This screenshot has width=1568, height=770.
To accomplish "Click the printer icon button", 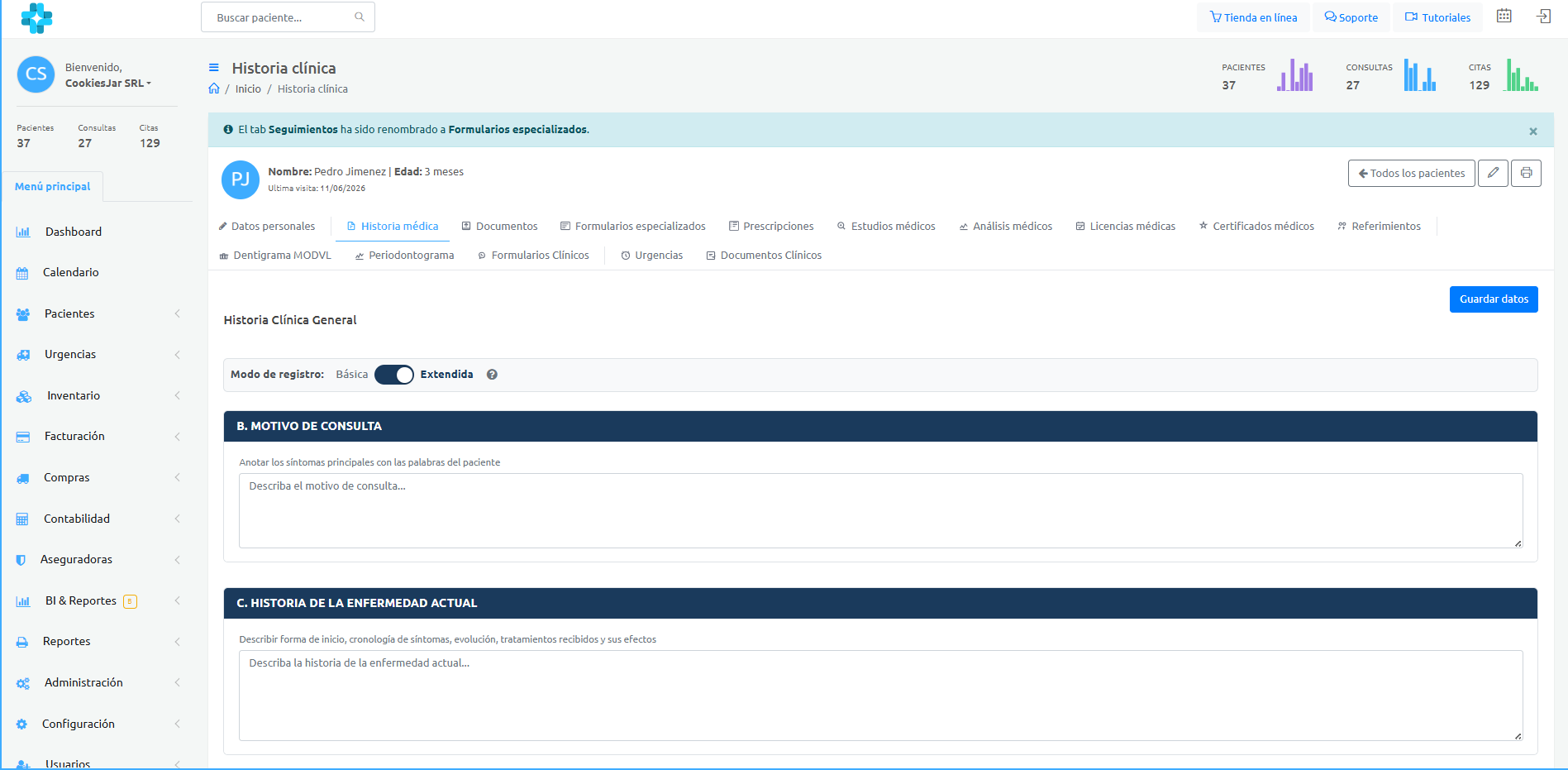I will [x=1526, y=173].
